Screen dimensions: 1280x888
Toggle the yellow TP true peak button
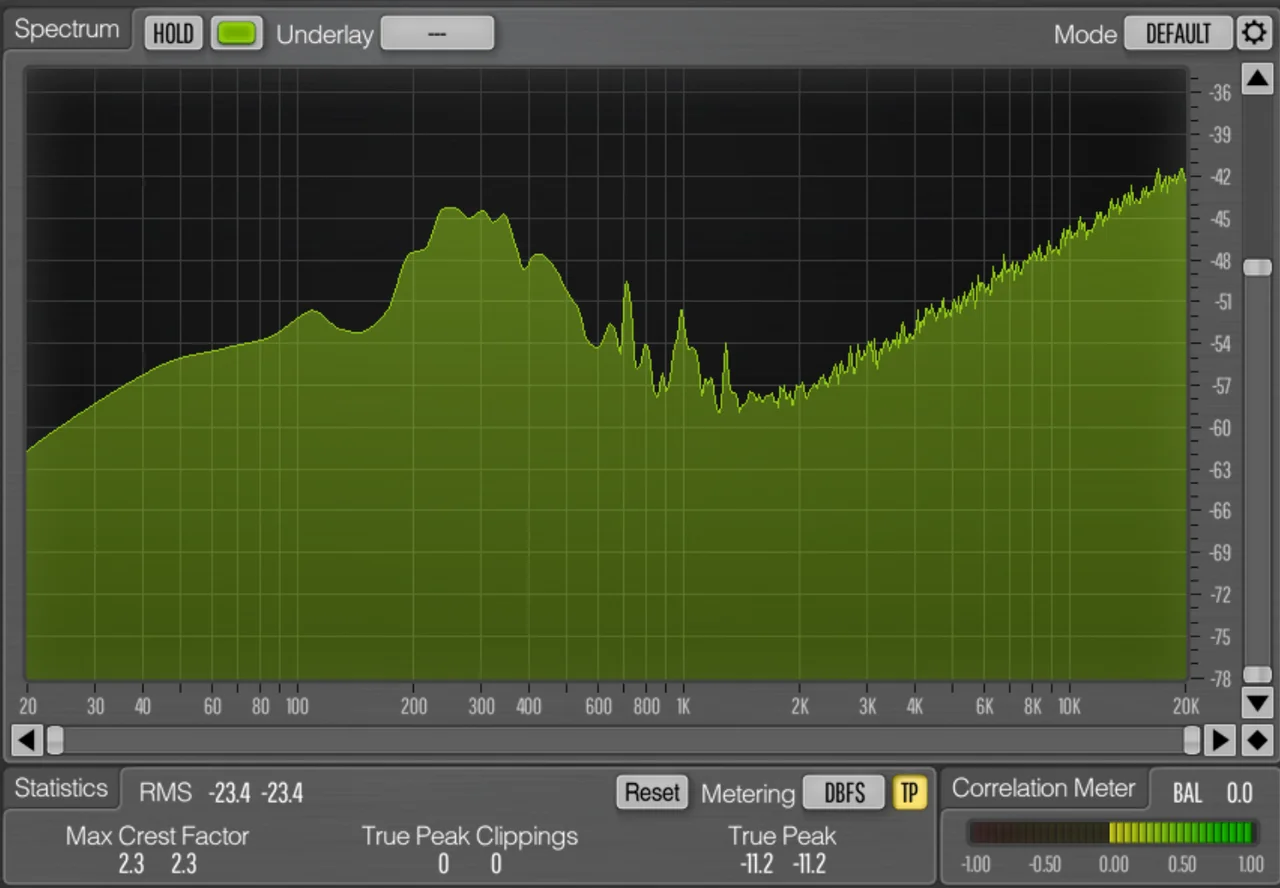(x=909, y=792)
